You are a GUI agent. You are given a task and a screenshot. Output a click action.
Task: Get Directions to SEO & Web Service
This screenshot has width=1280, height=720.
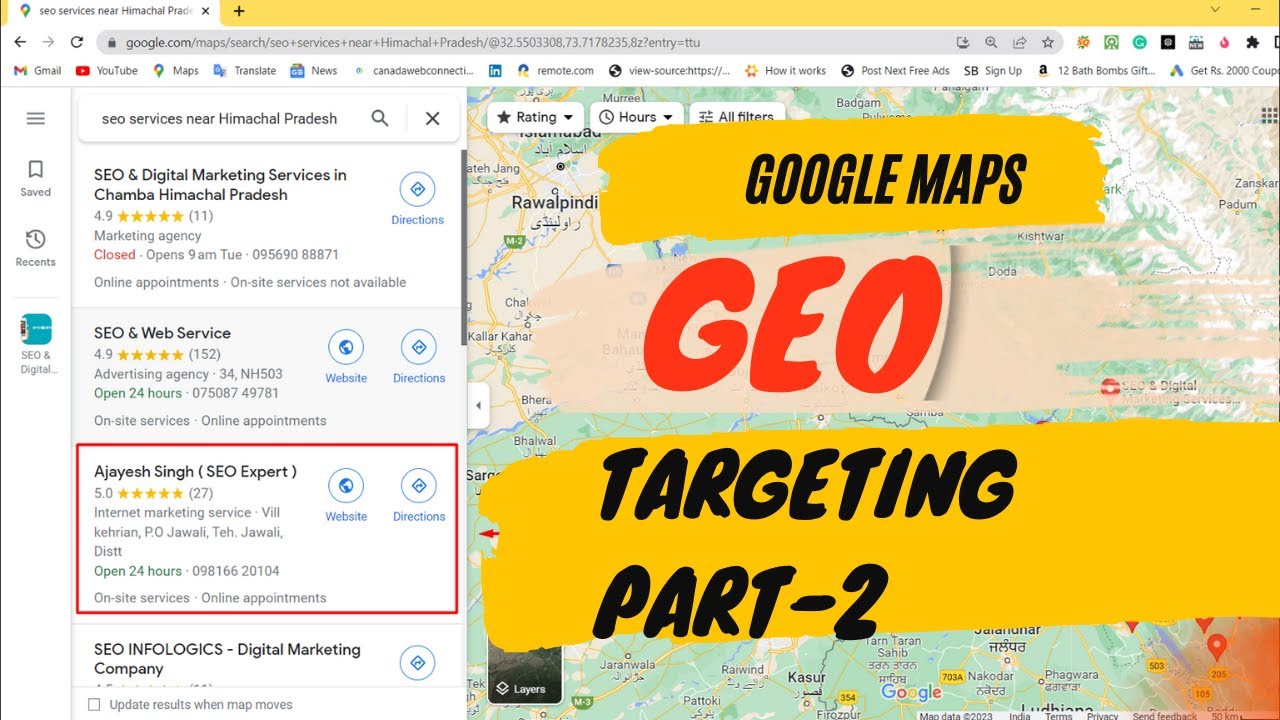[x=419, y=358]
